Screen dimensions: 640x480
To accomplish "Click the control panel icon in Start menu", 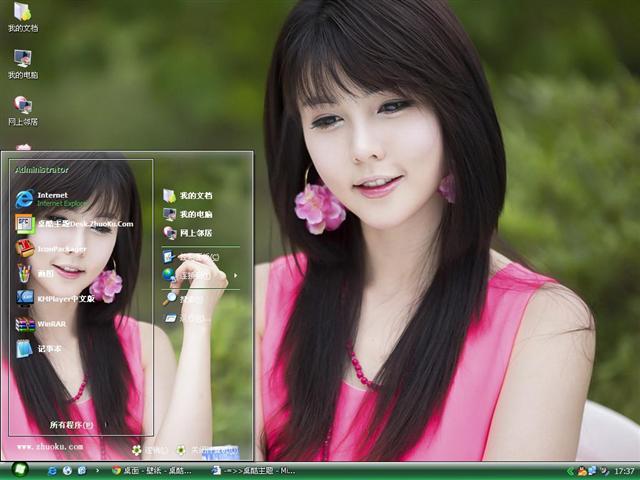I will click(x=169, y=257).
